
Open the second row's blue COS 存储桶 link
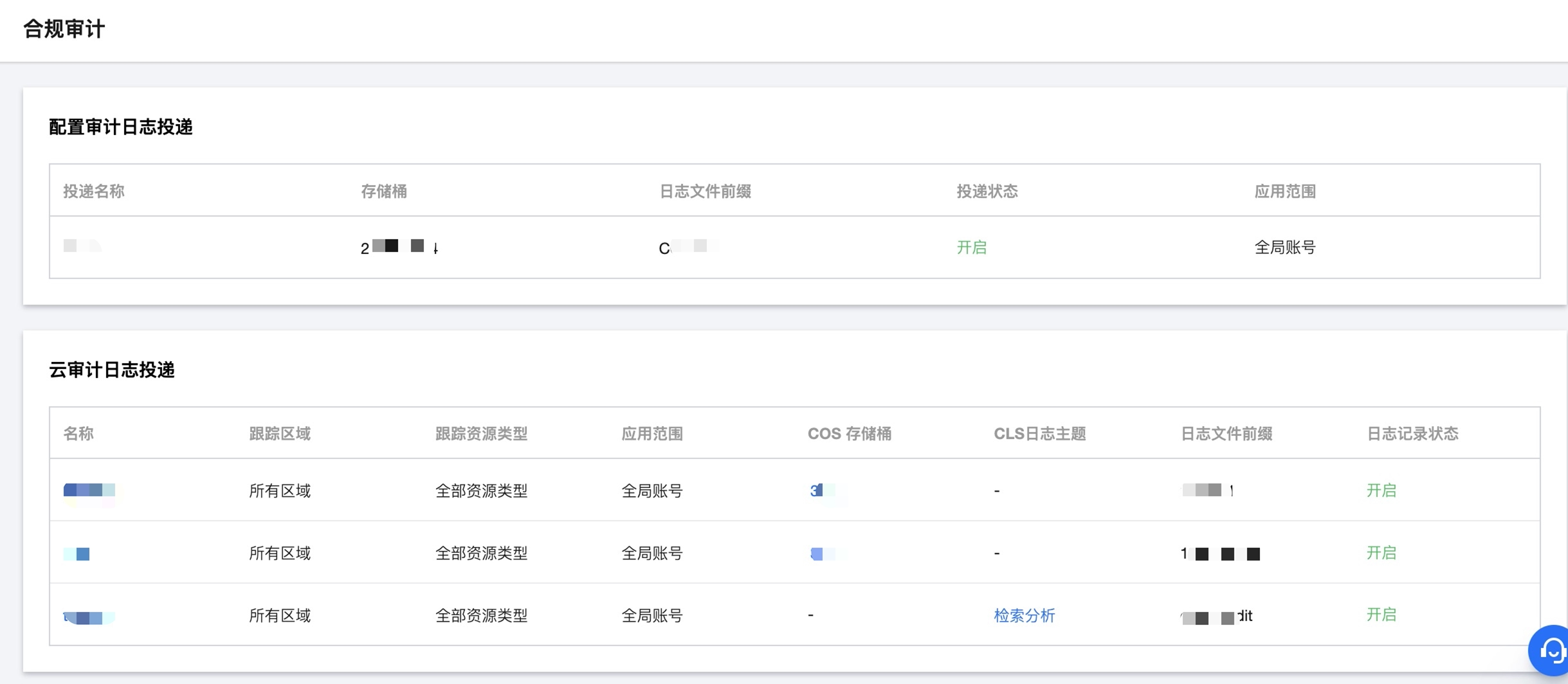pyautogui.click(x=818, y=553)
